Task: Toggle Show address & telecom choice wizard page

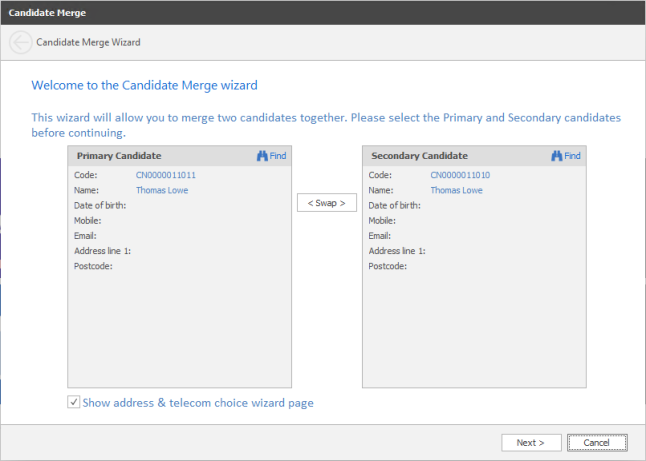Action: pyautogui.click(x=75, y=403)
